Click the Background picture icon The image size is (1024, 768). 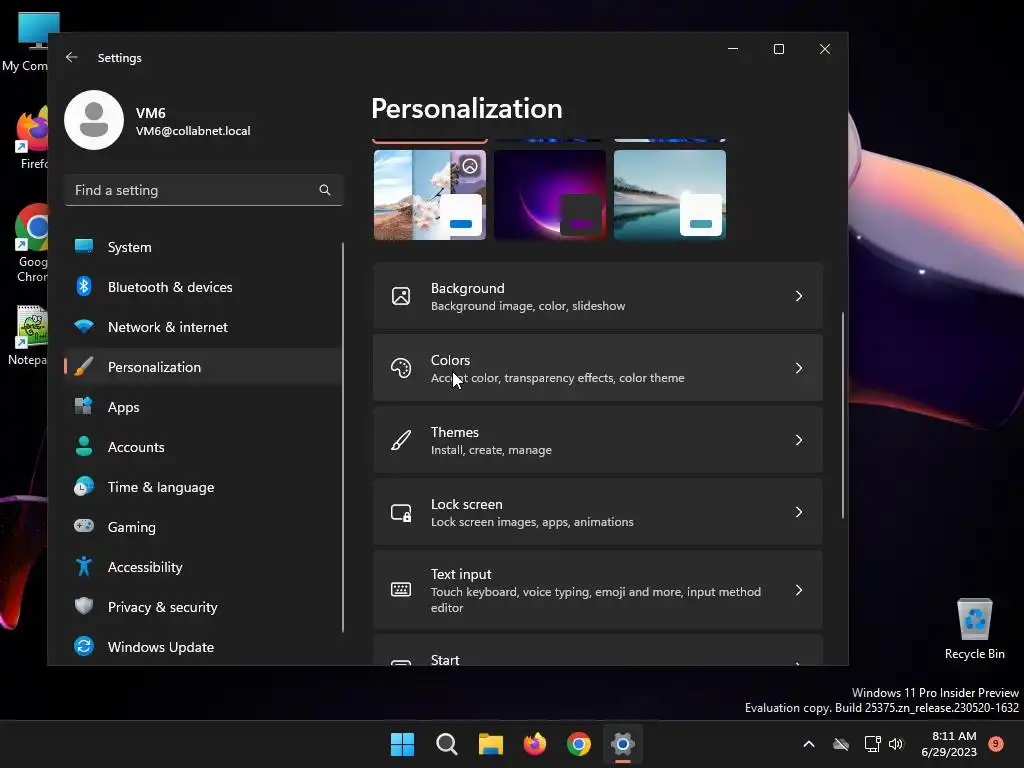point(401,296)
